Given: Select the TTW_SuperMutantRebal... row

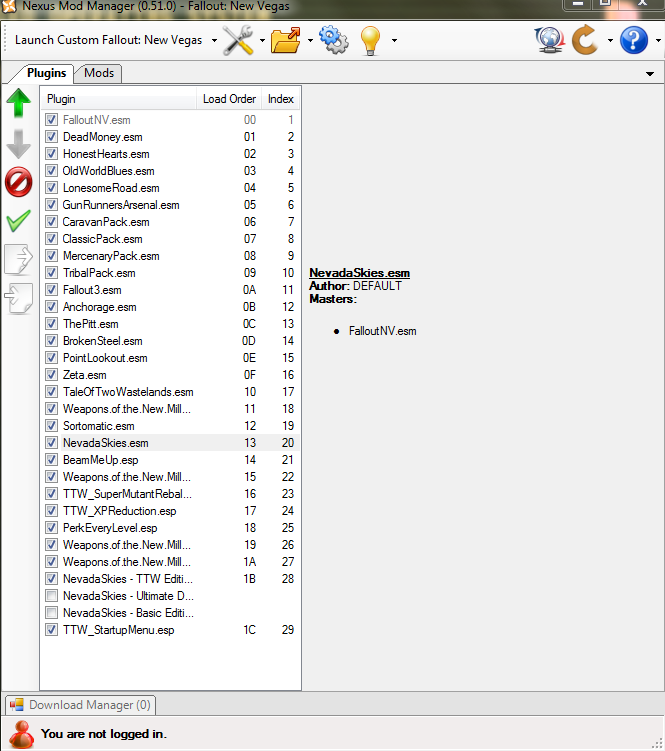Looking at the screenshot, I should coord(170,494).
